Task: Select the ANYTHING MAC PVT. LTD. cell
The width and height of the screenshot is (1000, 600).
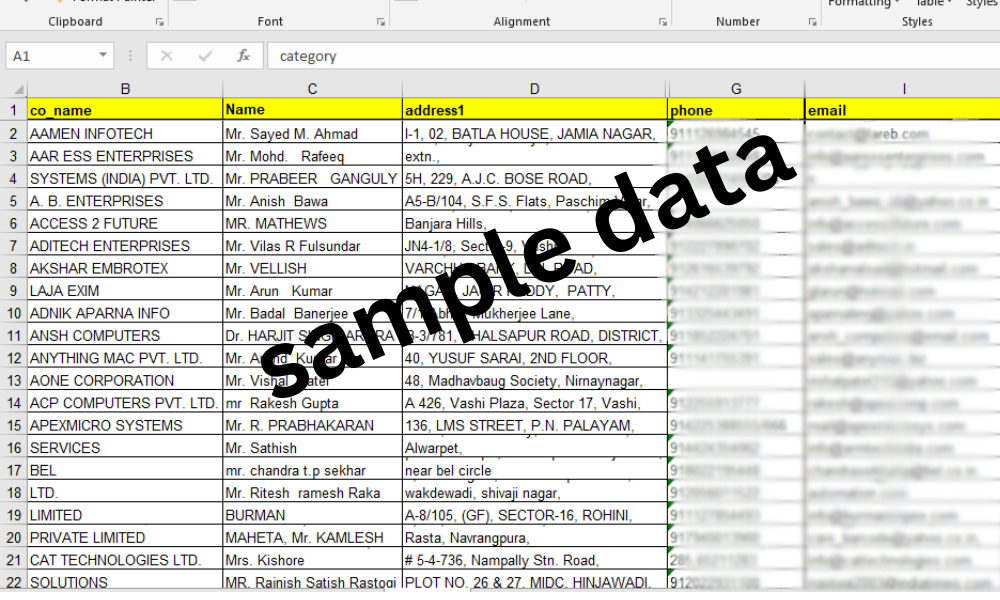Action: (x=125, y=358)
